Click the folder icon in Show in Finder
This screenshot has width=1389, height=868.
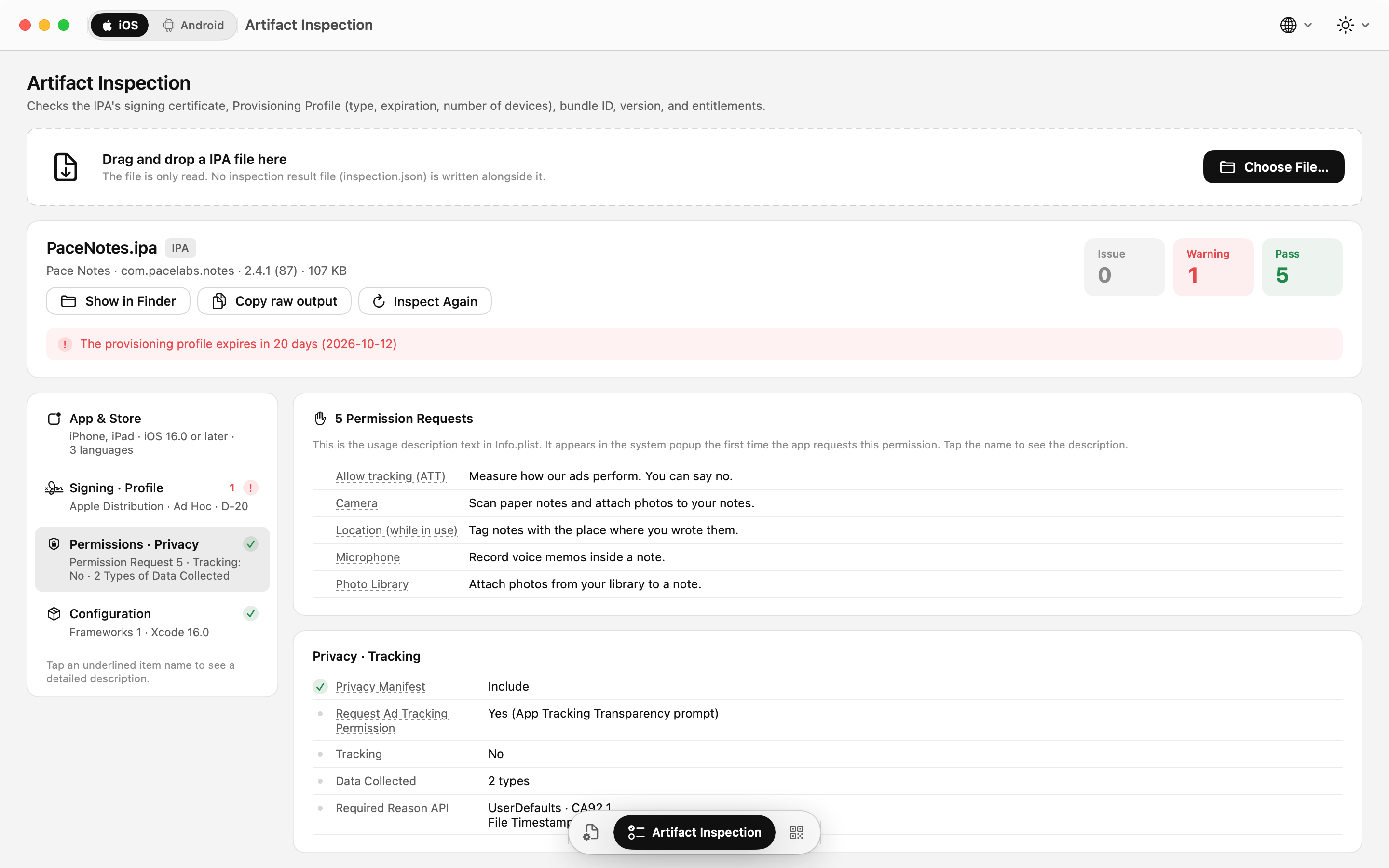pos(68,301)
